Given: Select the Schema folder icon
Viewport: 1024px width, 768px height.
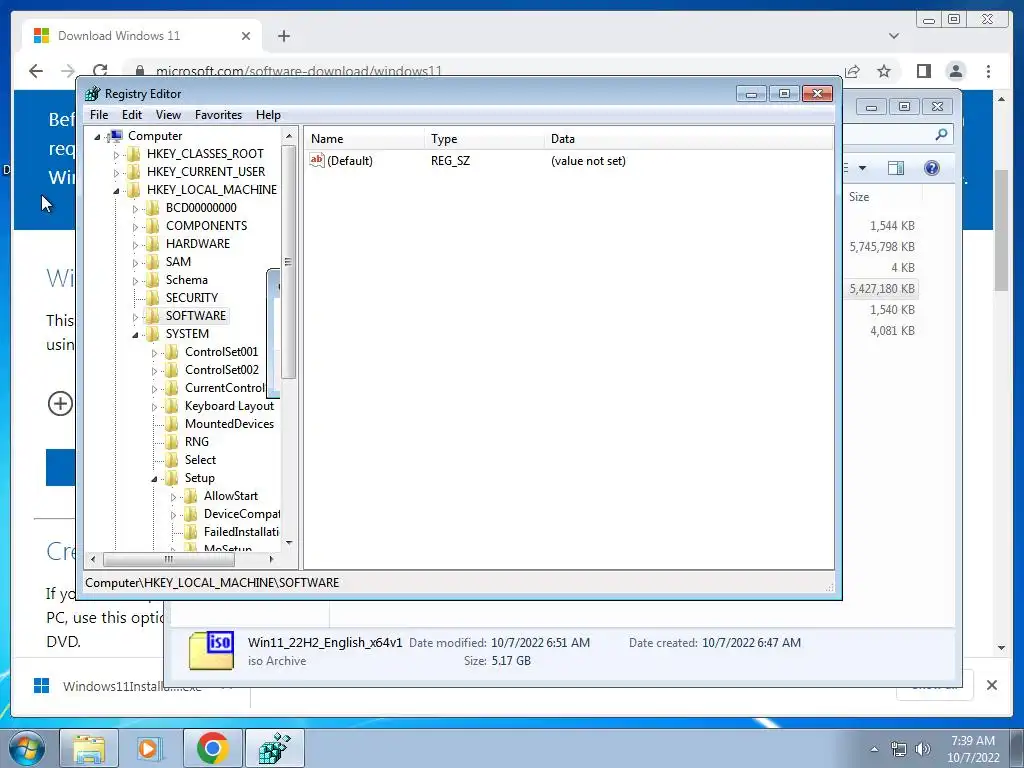Looking at the screenshot, I should pos(153,280).
